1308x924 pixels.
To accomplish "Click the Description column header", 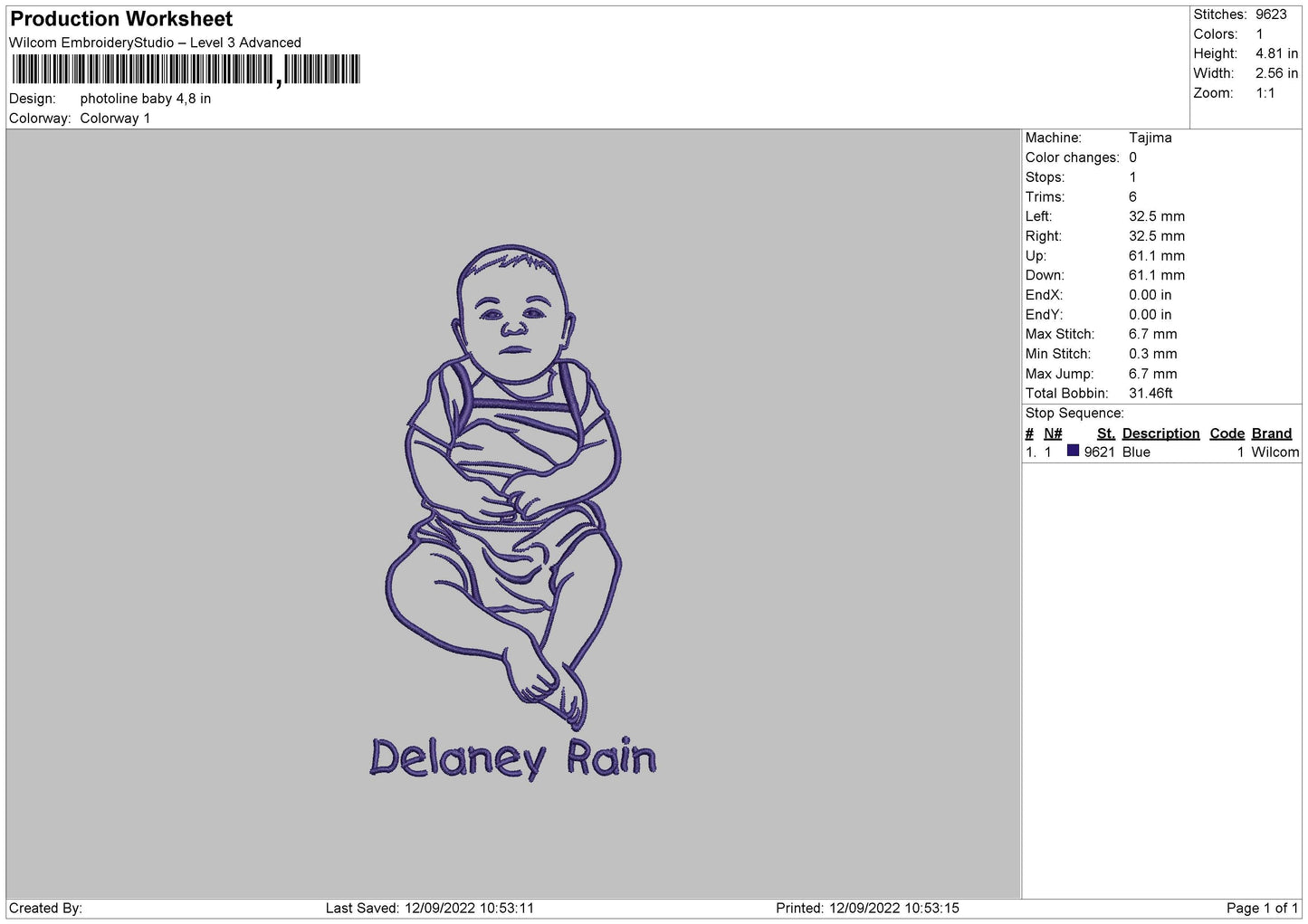I will 1160,433.
